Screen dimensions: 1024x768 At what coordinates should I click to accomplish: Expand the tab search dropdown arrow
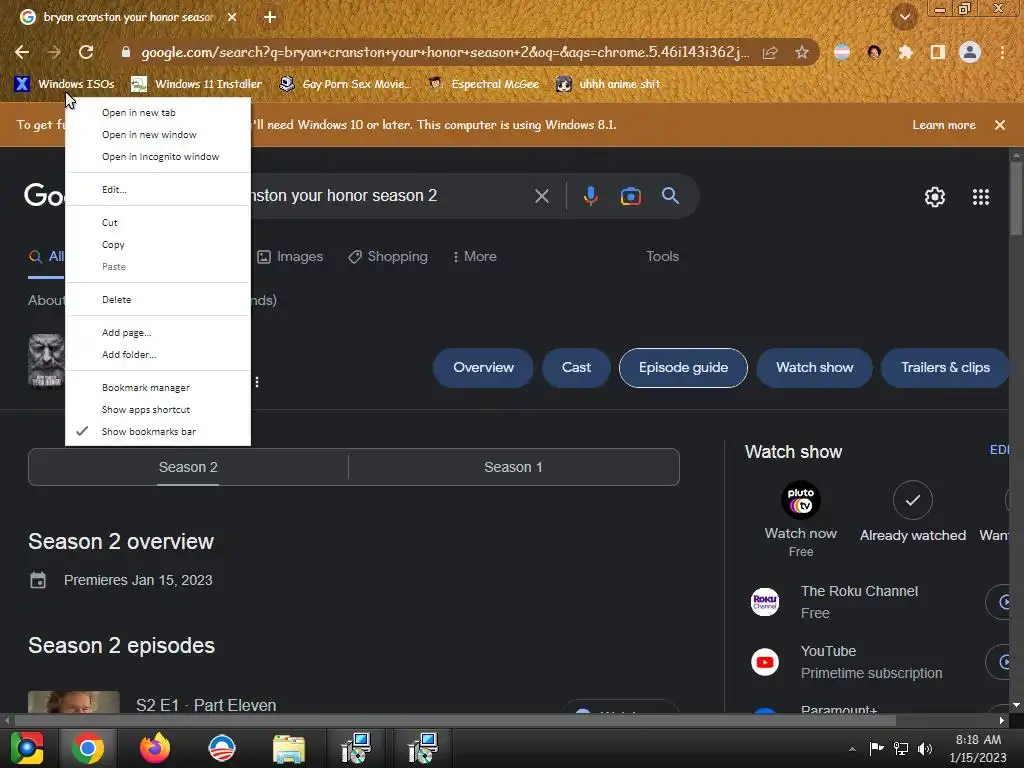(x=905, y=17)
